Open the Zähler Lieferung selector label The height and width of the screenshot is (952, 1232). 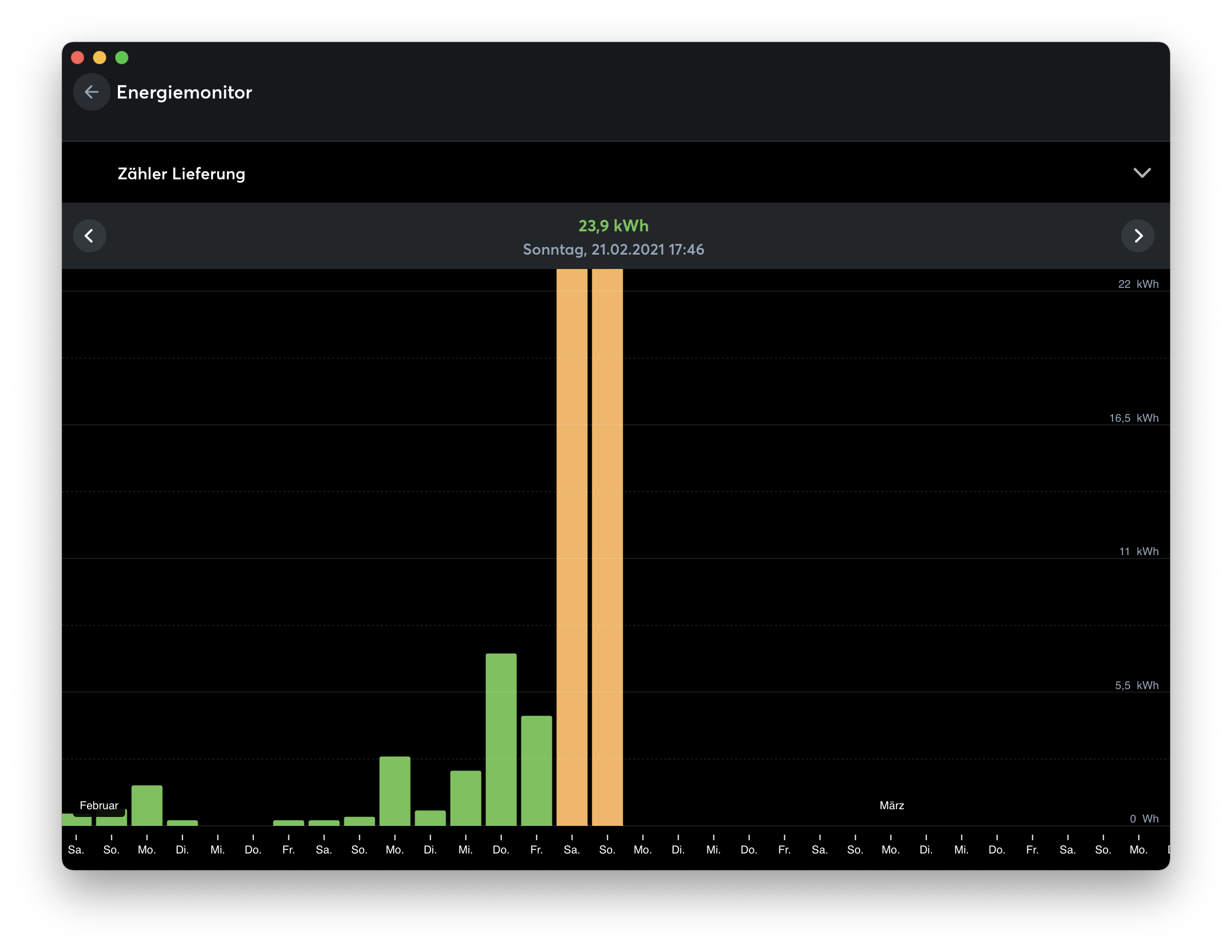pos(181,174)
